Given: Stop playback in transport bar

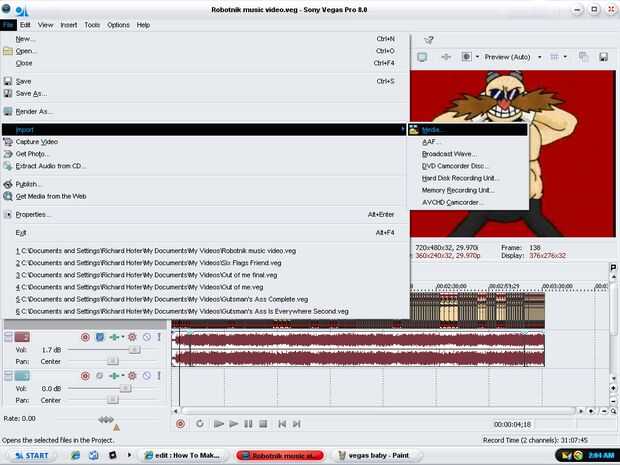Looking at the screenshot, I should point(263,424).
